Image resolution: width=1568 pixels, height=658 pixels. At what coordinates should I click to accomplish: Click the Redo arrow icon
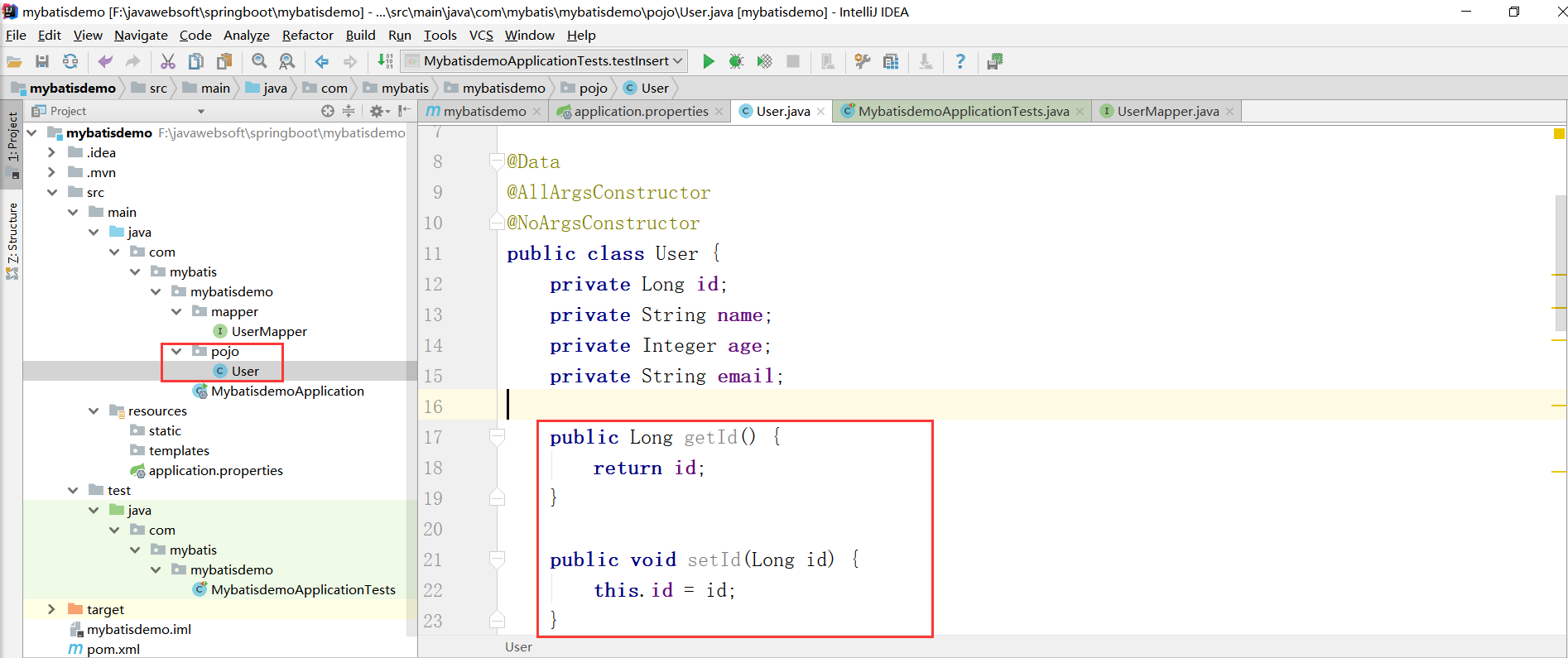point(132,61)
